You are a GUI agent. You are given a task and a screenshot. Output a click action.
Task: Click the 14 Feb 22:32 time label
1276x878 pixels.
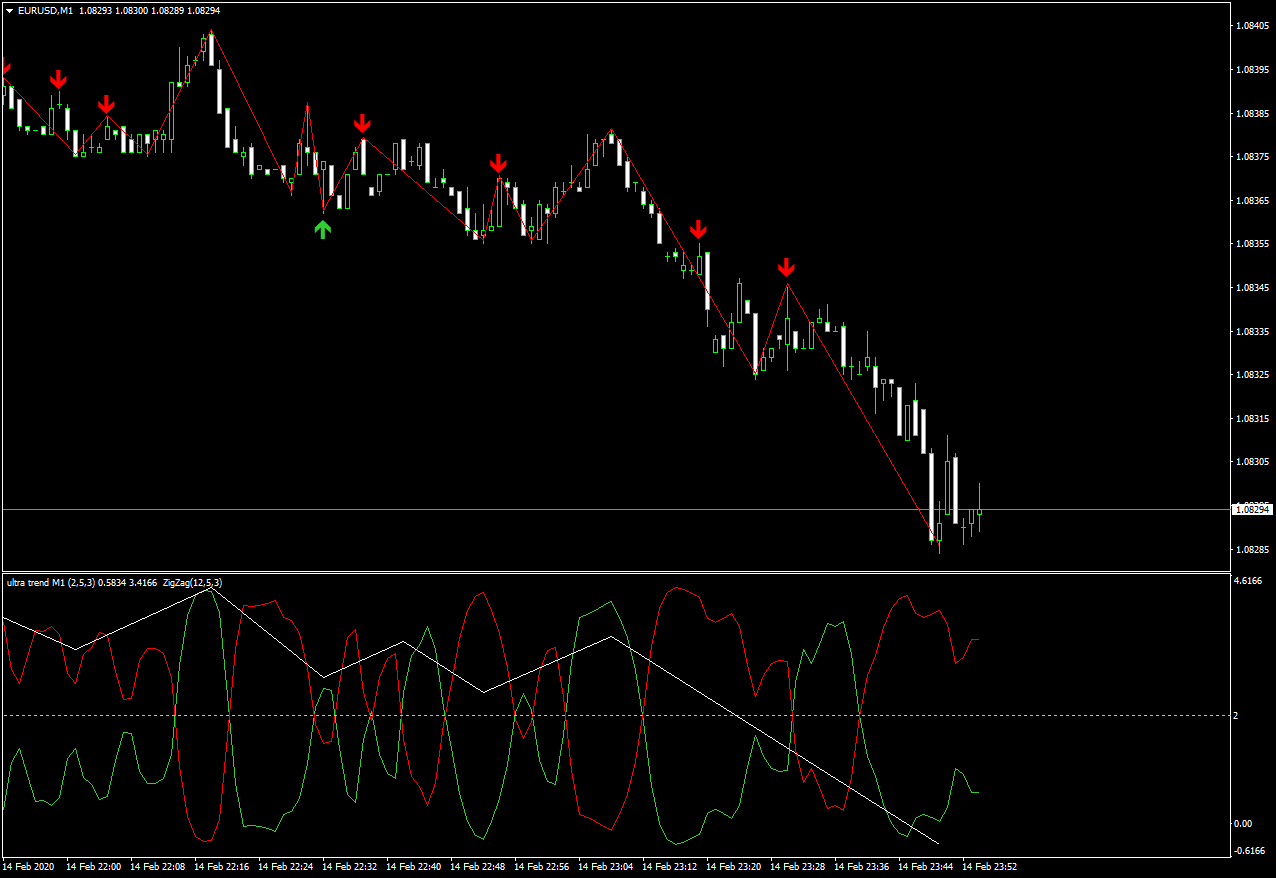coord(349,867)
